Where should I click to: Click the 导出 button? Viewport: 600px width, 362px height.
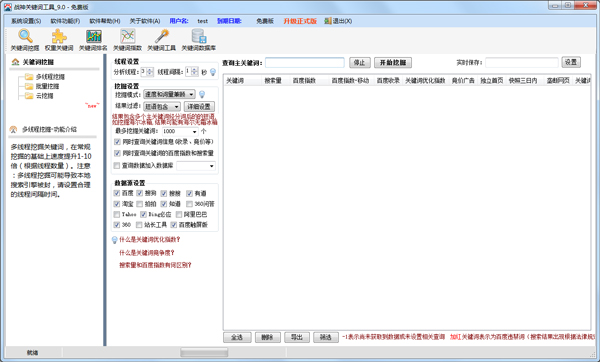pyautogui.click(x=297, y=337)
